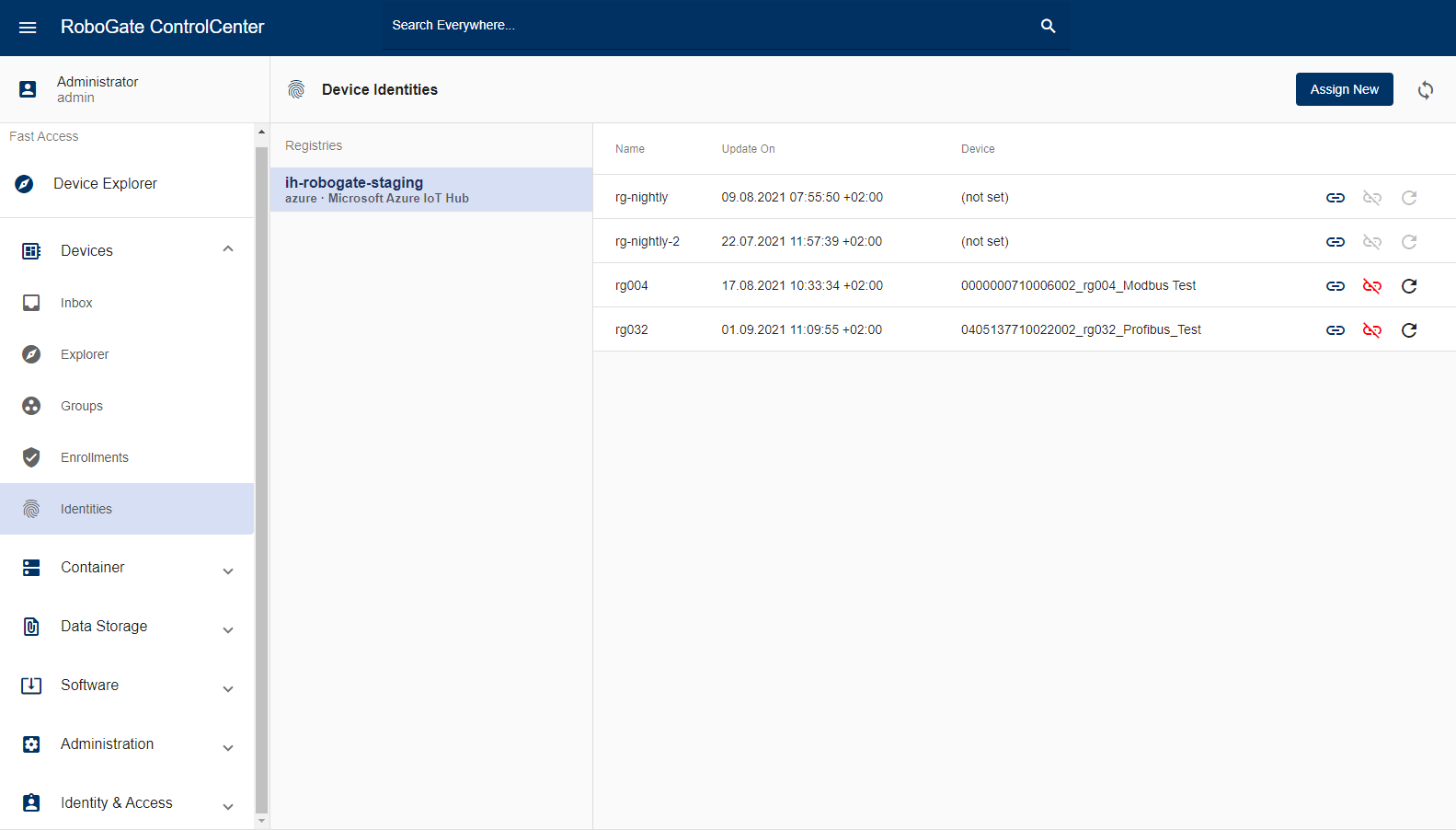This screenshot has width=1456, height=830.
Task: Click the Device Identities fingerprint icon
Action: 296,89
